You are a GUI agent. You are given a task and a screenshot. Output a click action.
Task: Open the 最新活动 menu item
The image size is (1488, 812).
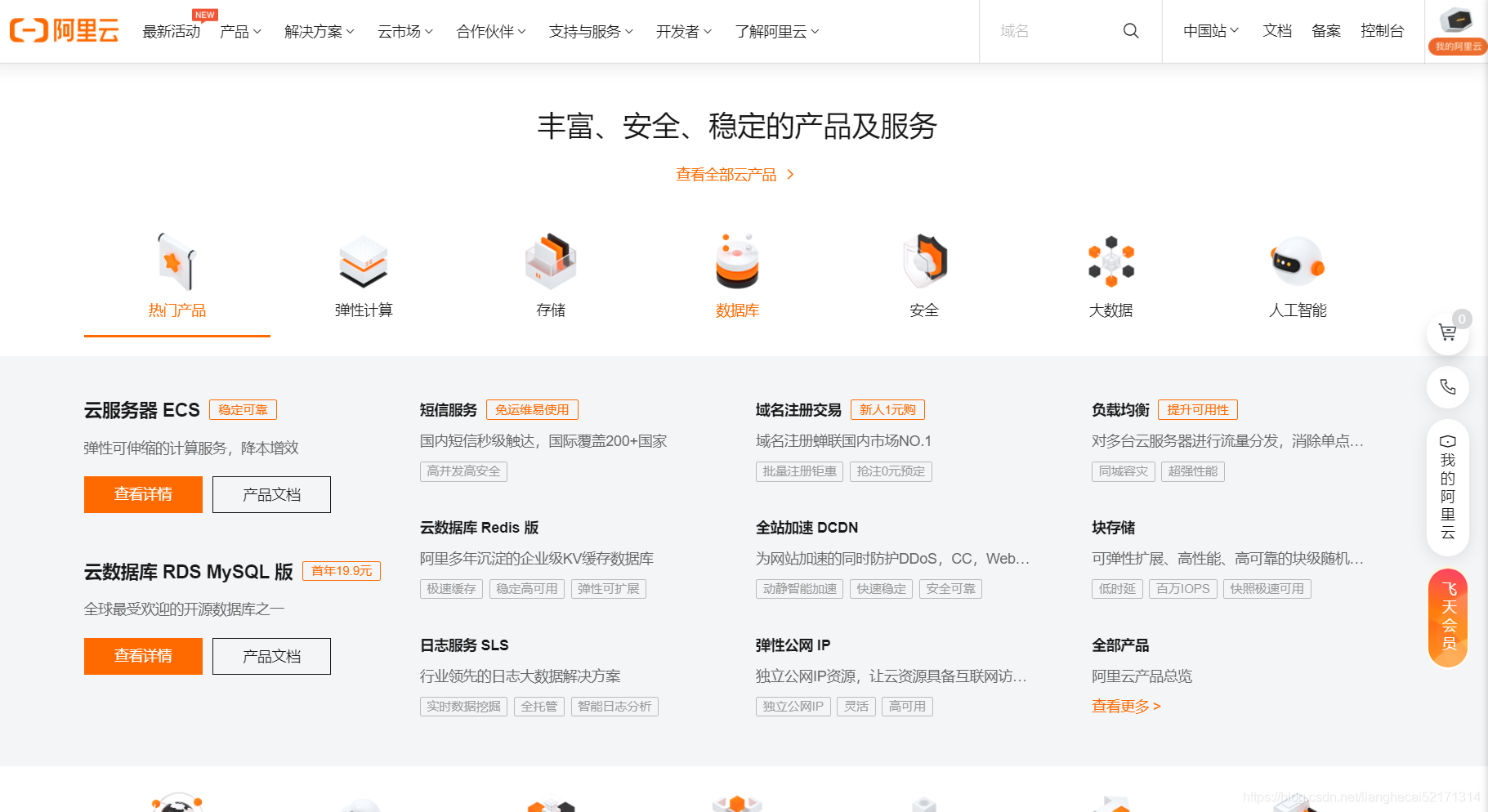pyautogui.click(x=171, y=31)
